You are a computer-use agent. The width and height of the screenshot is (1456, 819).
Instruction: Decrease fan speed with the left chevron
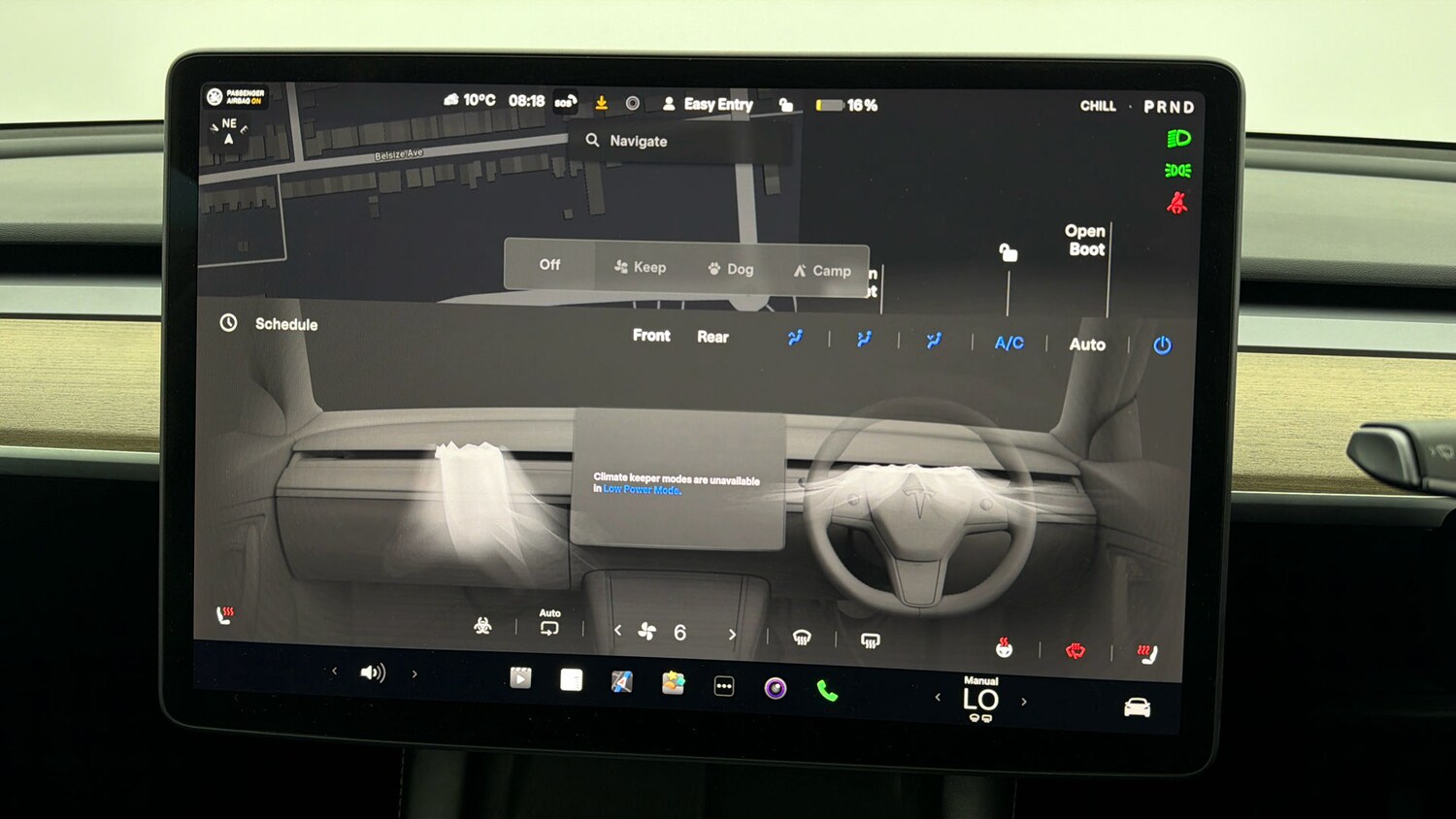pos(618,633)
